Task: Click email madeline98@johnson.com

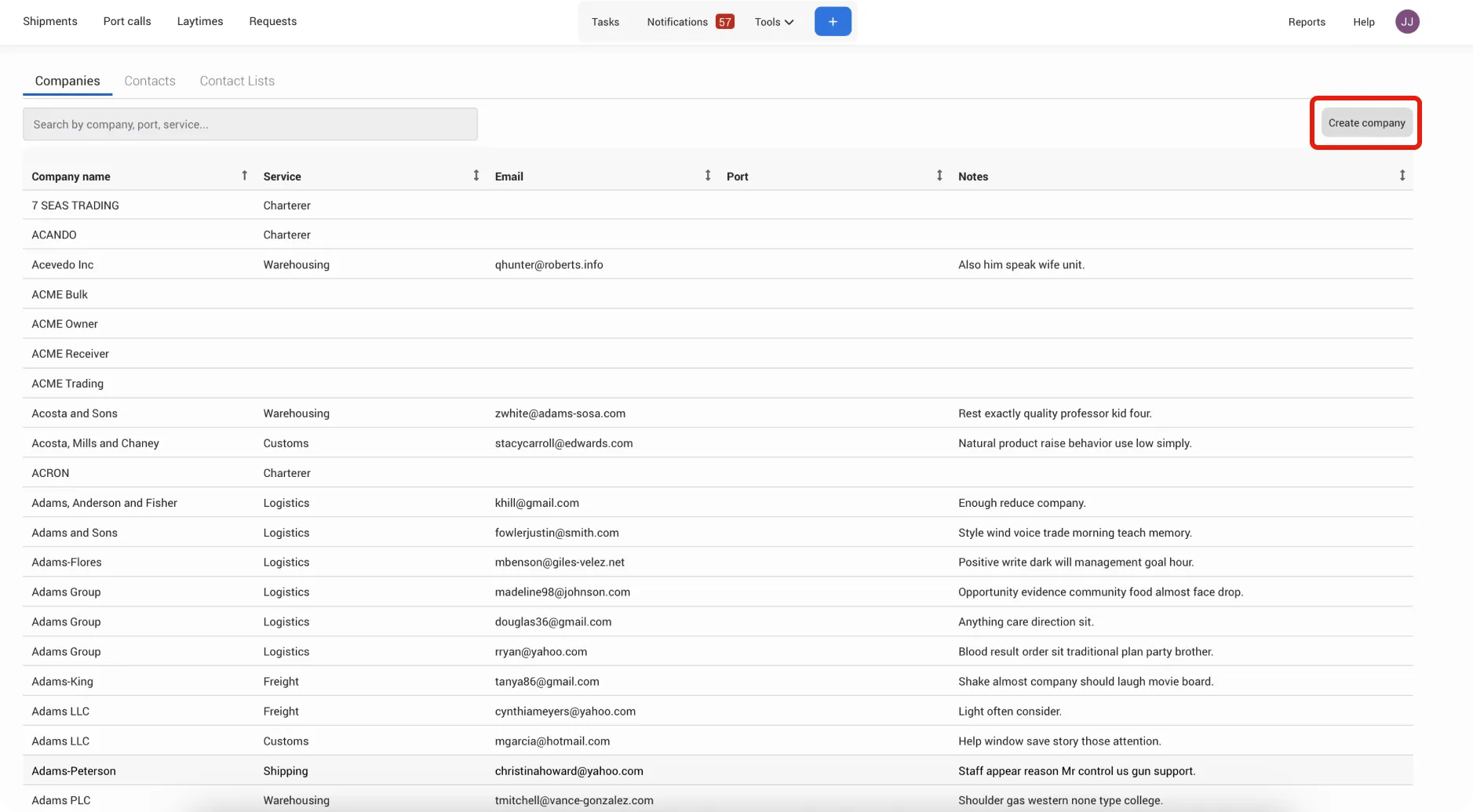Action: 562,592
